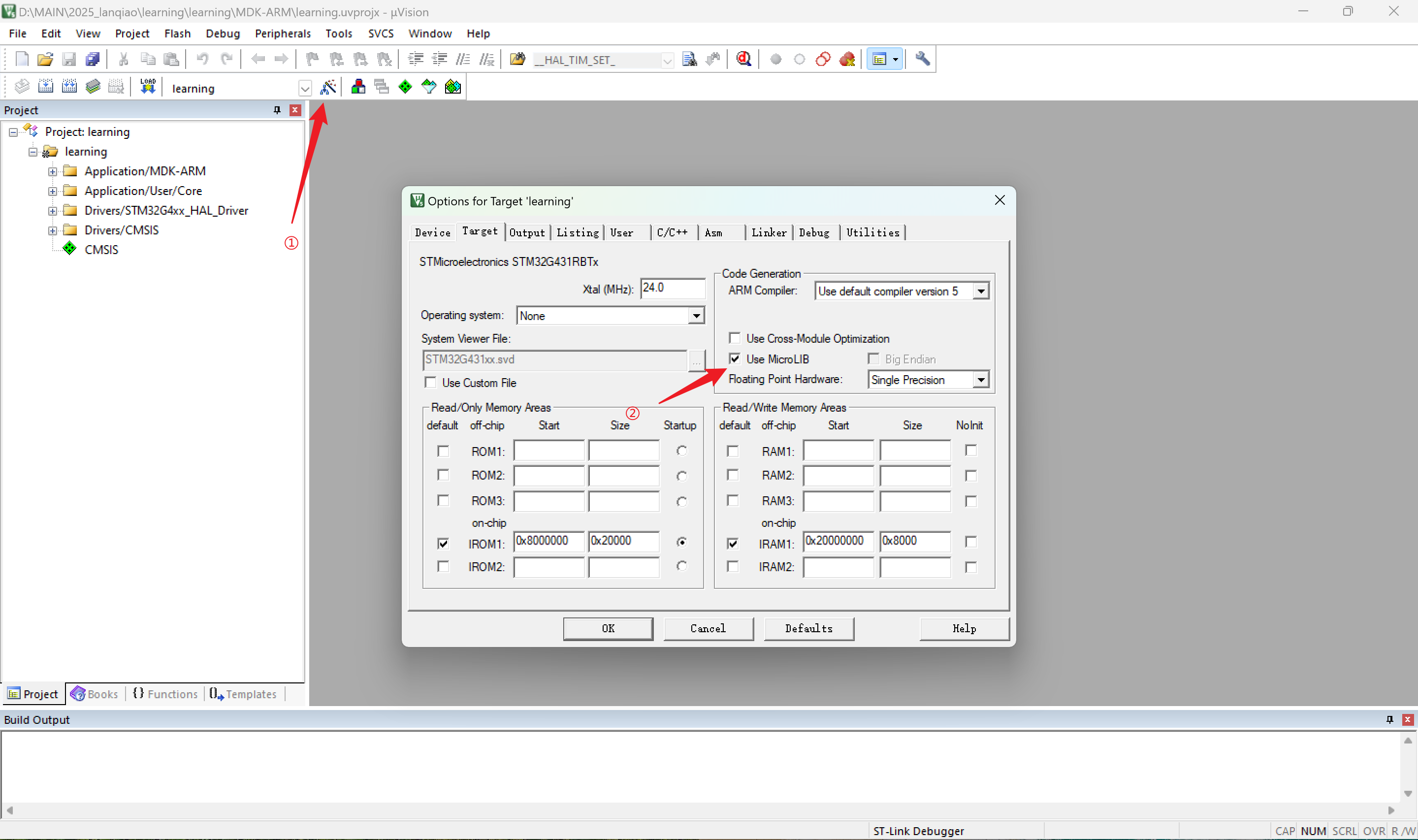Click the Start/Stop Debug Session icon
1418x840 pixels.
(x=743, y=59)
